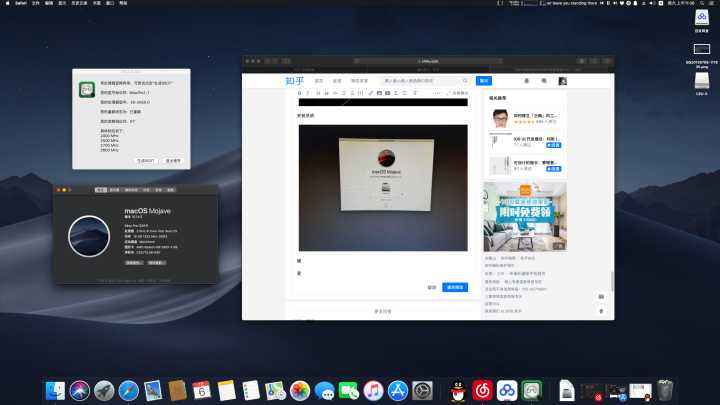Click the Zhihu notification bell icon
Viewport: 720px width, 405px height.
point(527,81)
